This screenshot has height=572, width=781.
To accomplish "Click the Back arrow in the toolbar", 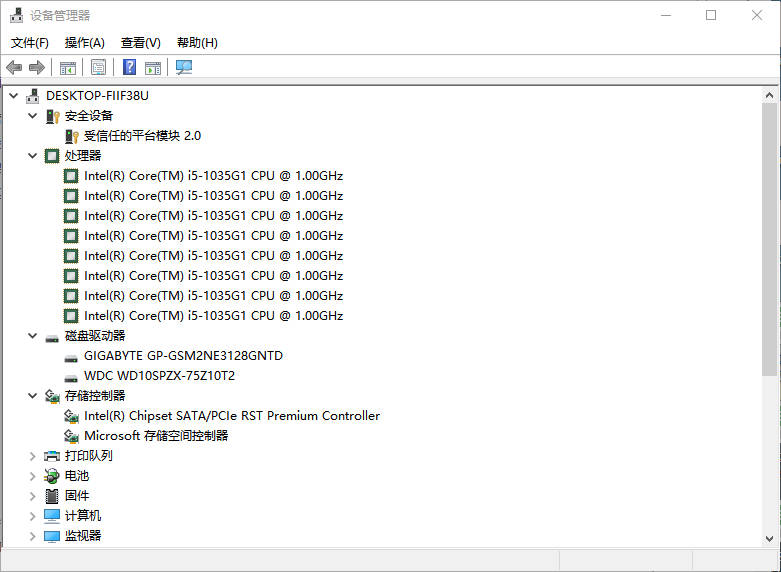I will pos(14,67).
